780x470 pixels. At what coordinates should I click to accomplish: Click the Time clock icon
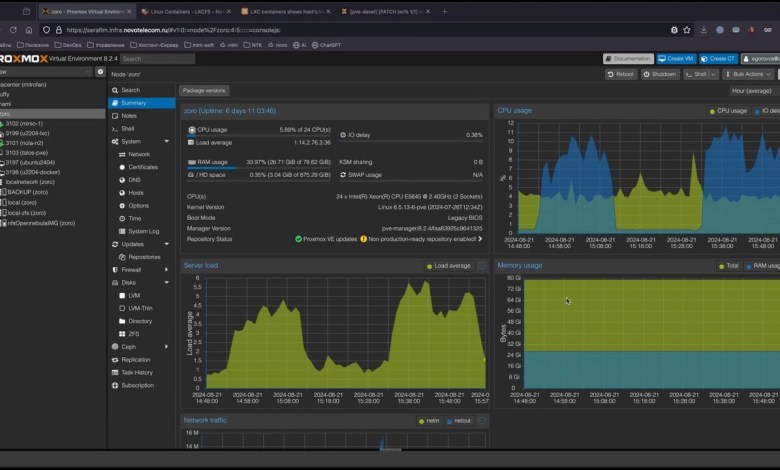tap(122, 219)
